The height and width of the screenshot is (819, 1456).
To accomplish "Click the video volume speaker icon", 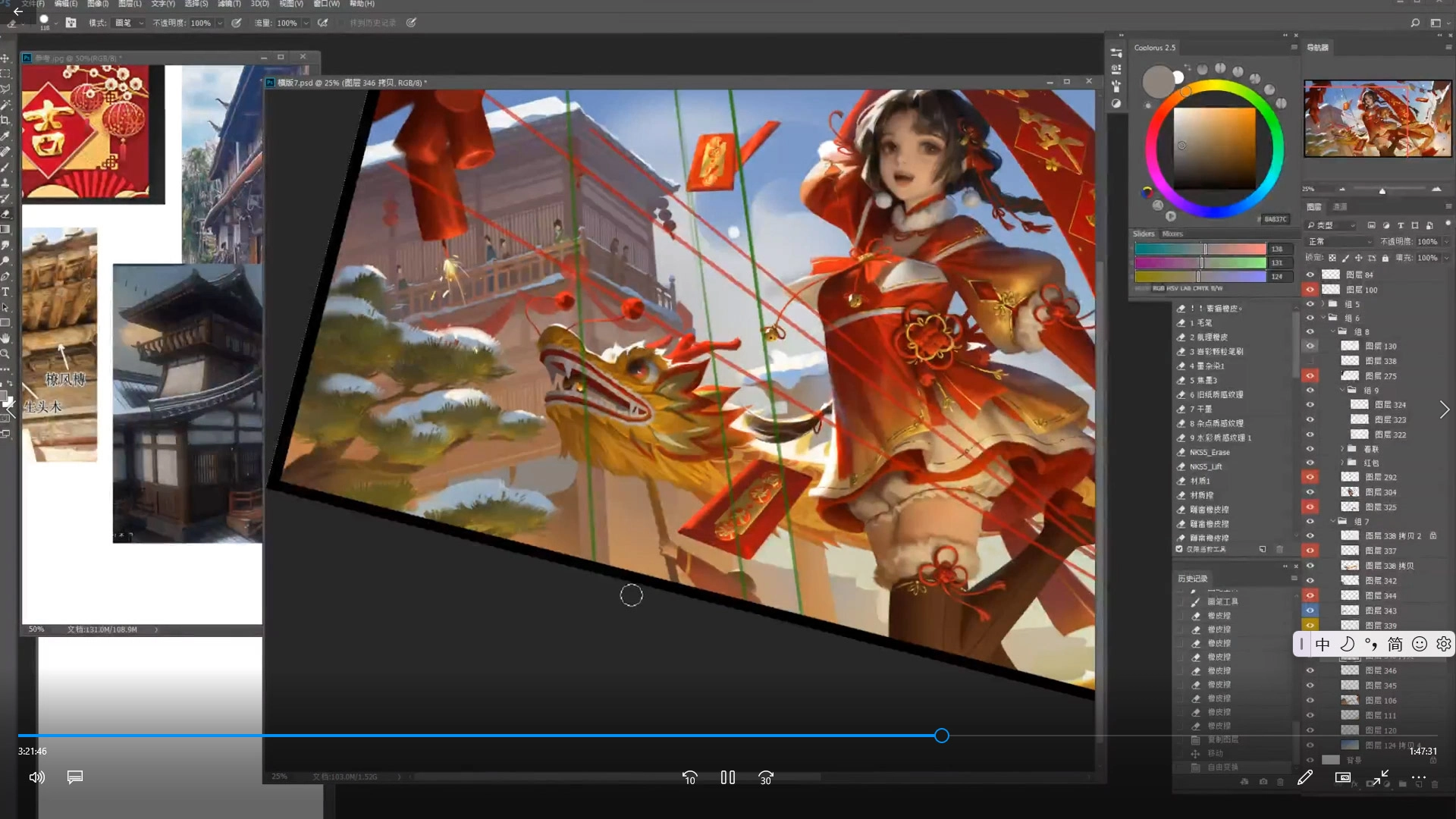I will (36, 777).
